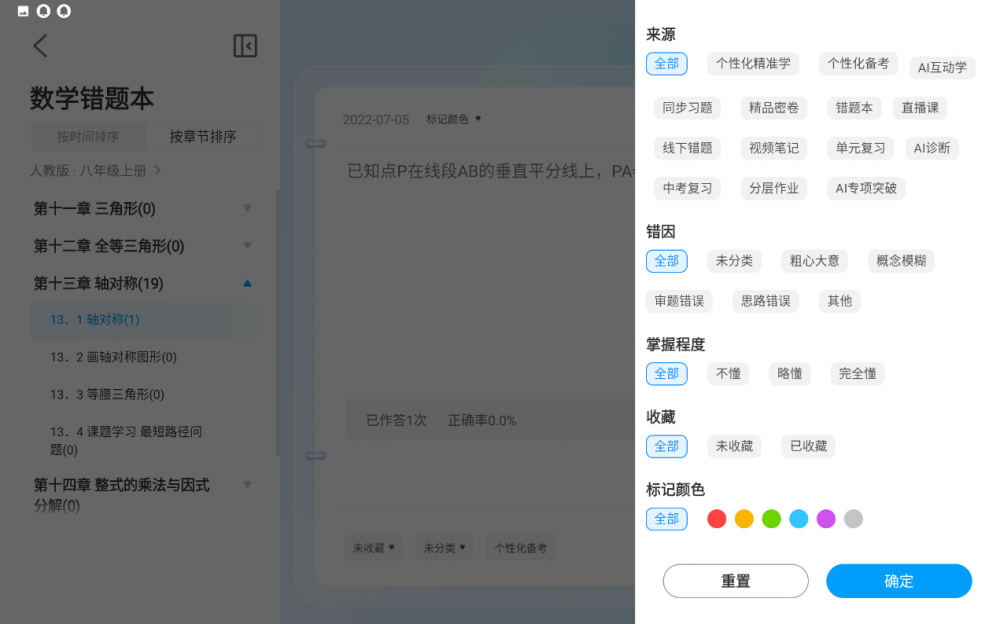This screenshot has height=624, width=1000.
Task: Open the 标记颜色 dropdown on question card
Action: [x=453, y=119]
